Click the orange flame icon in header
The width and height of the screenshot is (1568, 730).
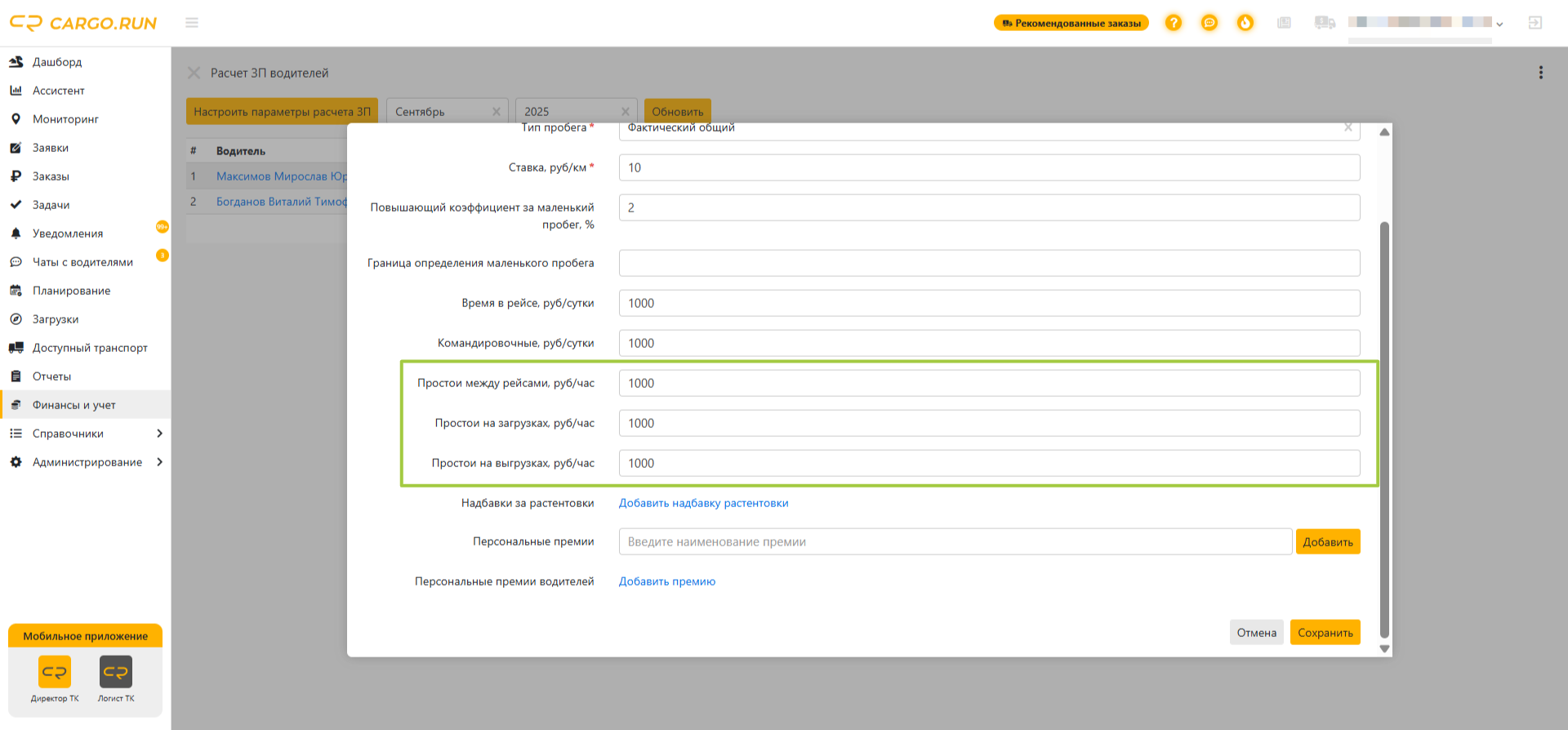[x=1245, y=23]
